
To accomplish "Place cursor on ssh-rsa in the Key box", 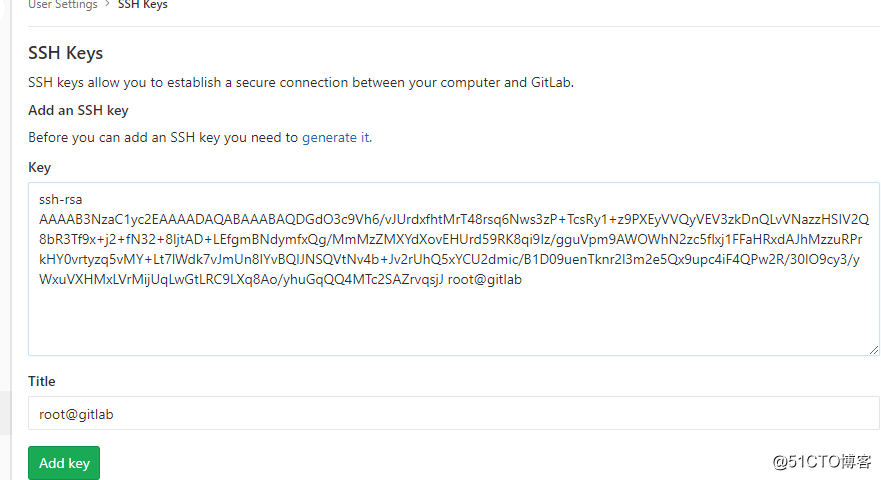I will point(61,199).
